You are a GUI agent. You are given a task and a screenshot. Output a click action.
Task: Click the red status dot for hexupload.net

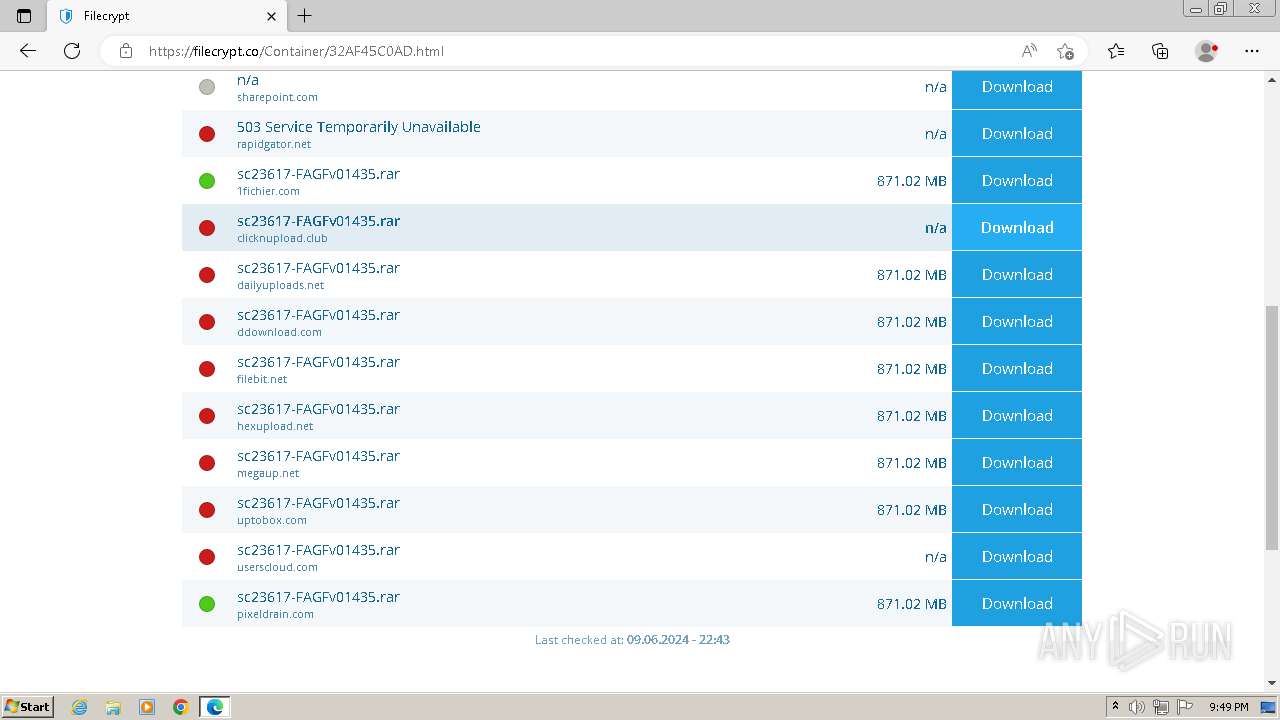click(207, 416)
